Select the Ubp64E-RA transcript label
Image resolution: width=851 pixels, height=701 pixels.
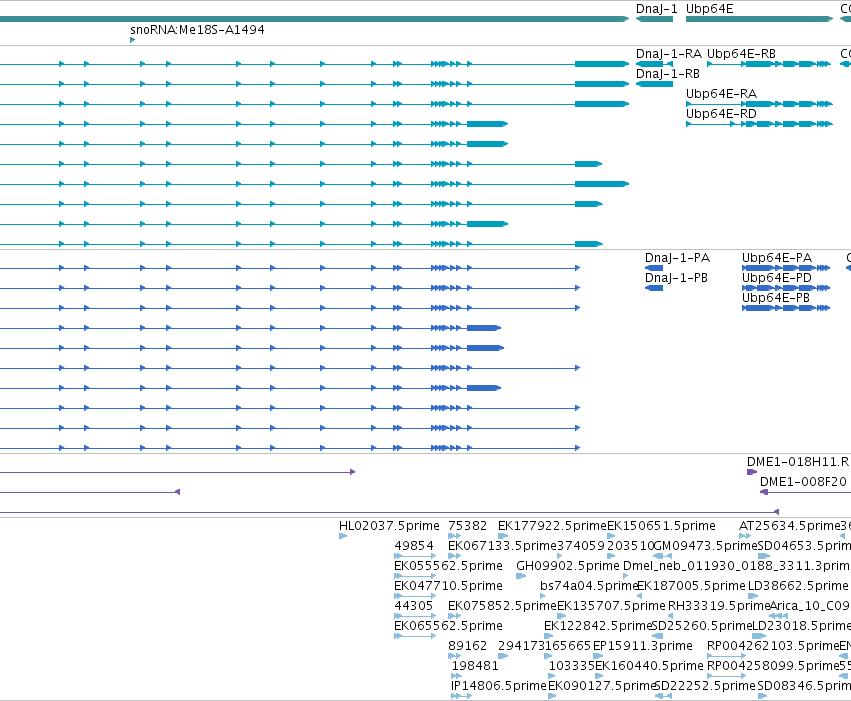(x=721, y=94)
